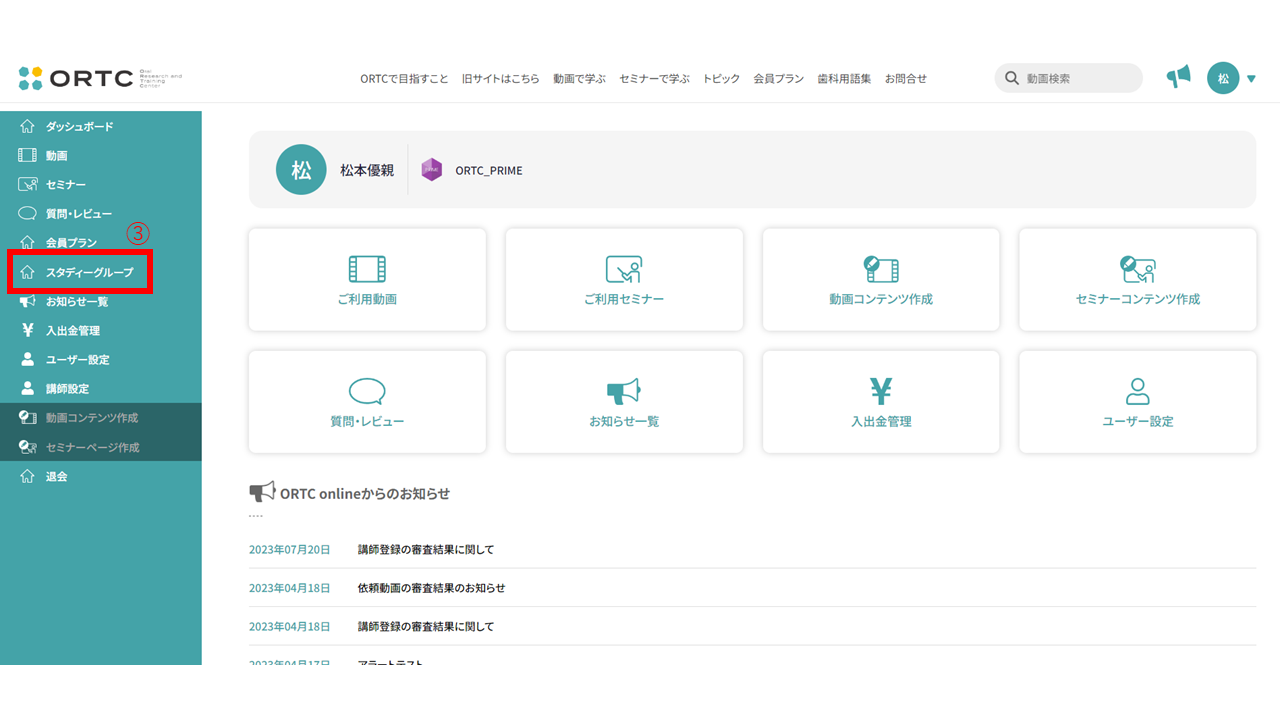Click the 動画検索 search field

pyautogui.click(x=1068, y=78)
